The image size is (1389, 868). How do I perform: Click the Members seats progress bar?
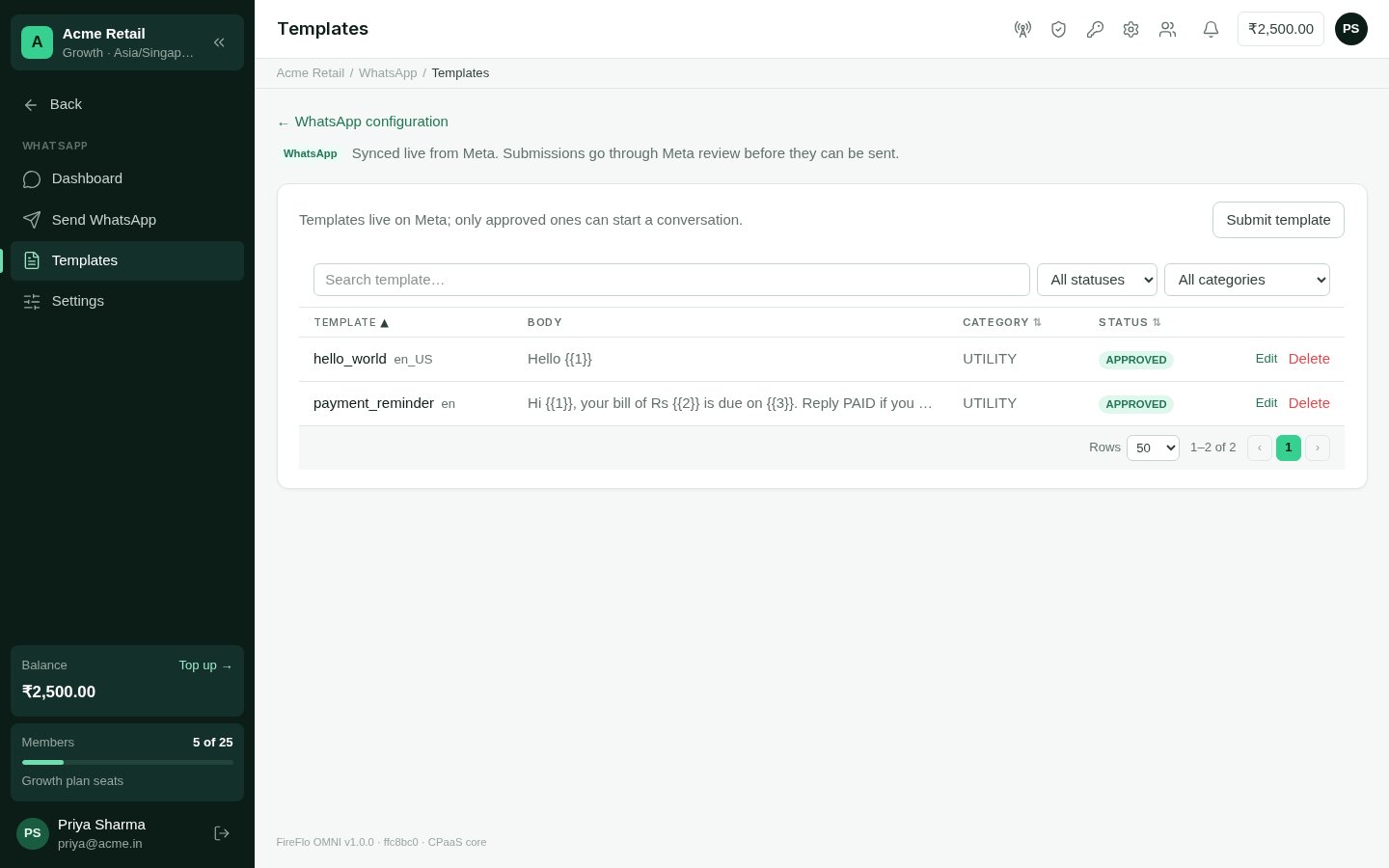point(127,762)
